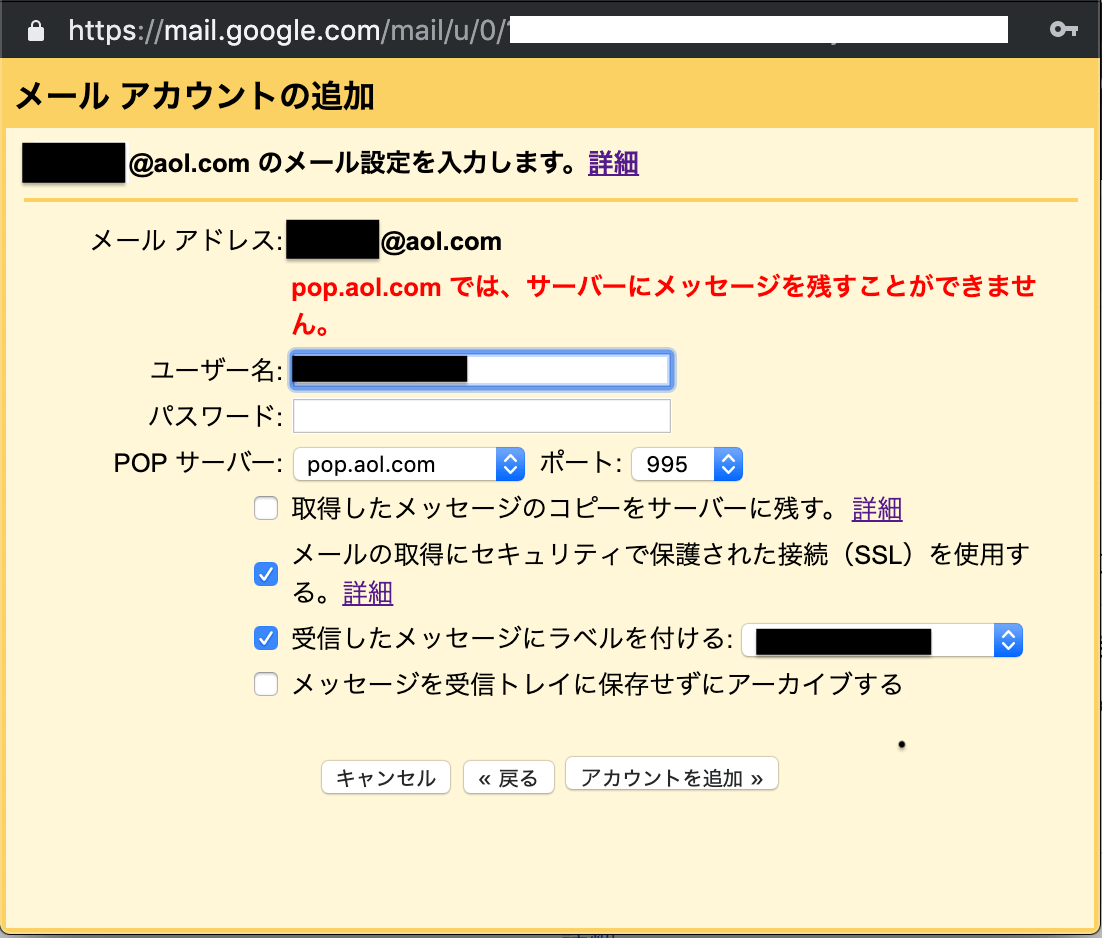
Task: Open the label selection dropdown
Action: [882, 640]
